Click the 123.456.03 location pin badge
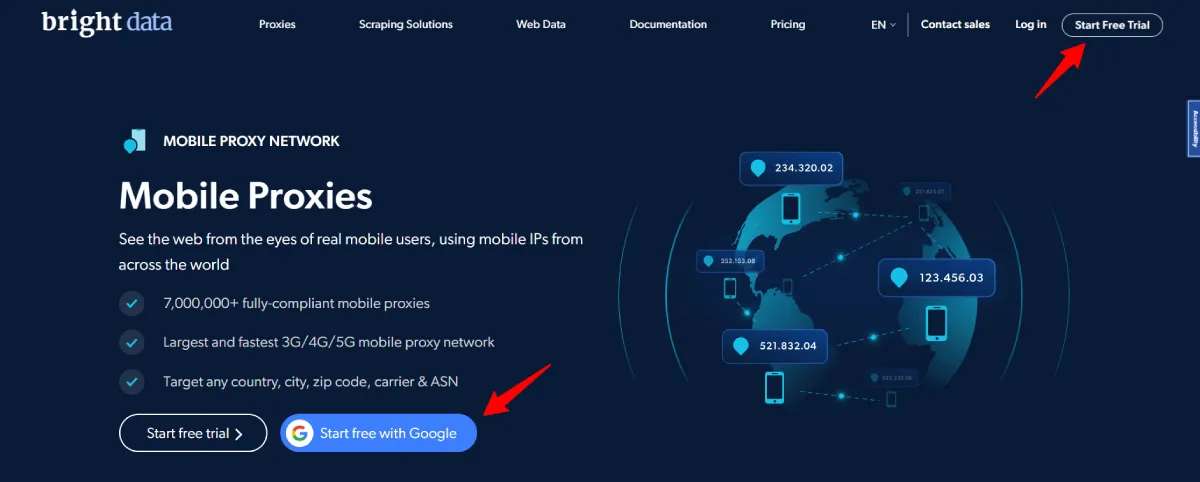 tap(937, 277)
